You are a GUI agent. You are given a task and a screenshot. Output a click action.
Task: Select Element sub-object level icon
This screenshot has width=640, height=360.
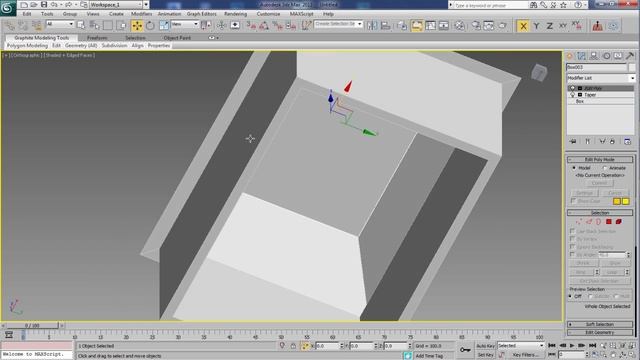pos(618,222)
